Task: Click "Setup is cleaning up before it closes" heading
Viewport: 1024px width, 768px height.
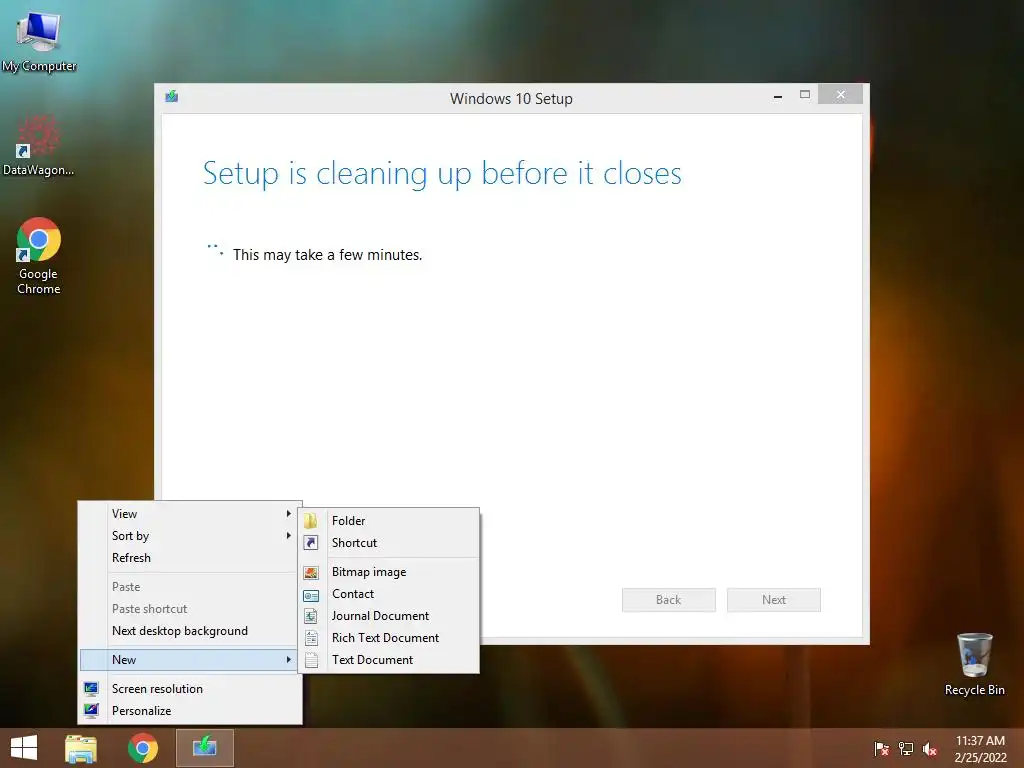Action: (442, 174)
